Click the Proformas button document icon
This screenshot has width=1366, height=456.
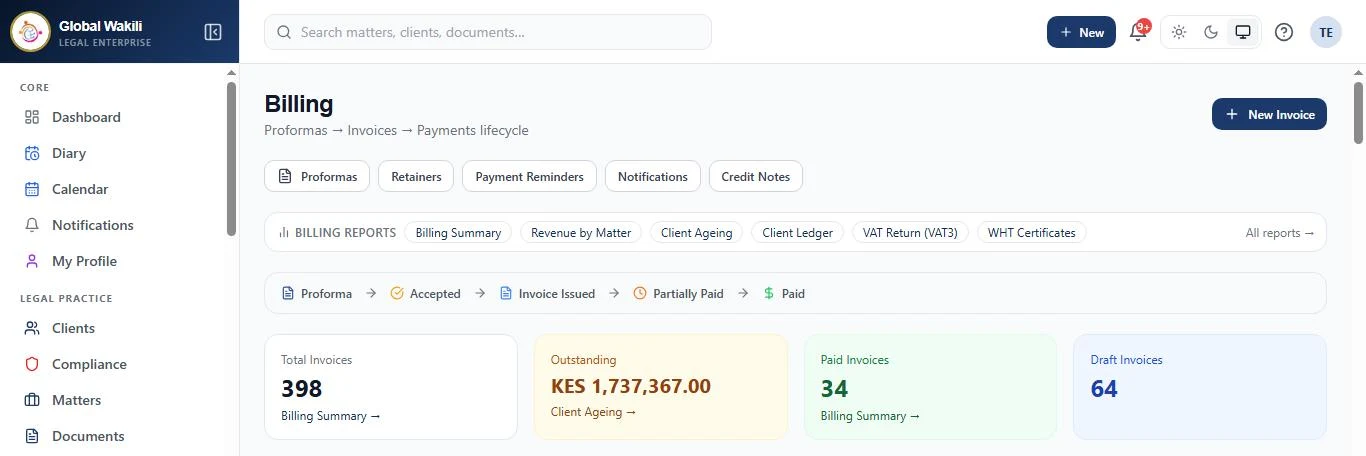284,176
